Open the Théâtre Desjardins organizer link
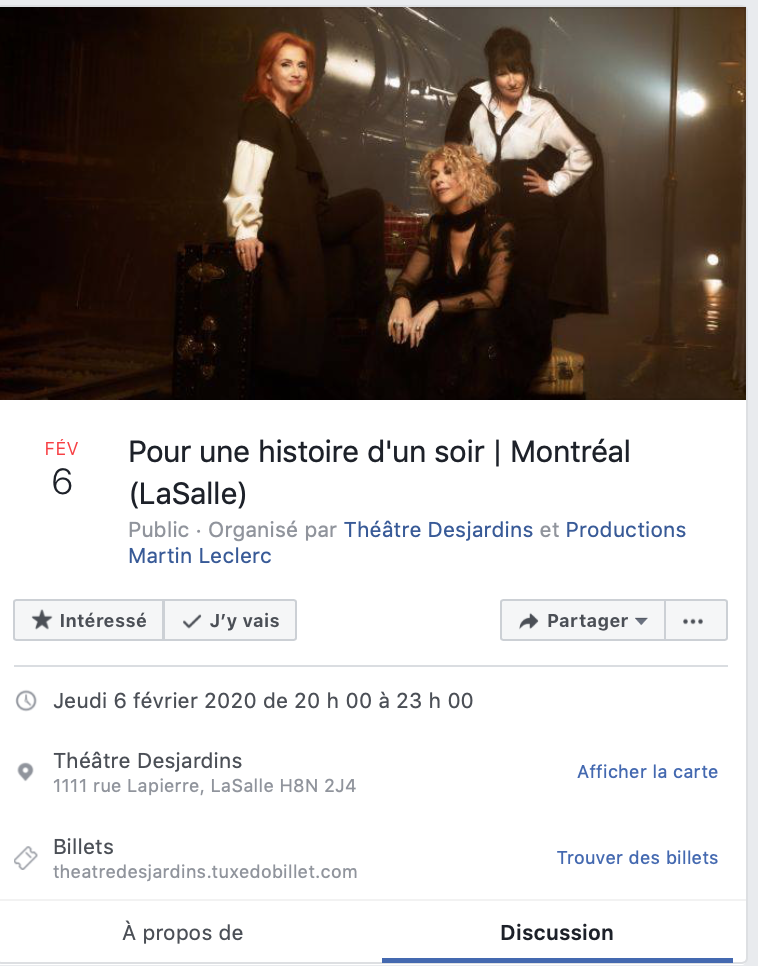 (438, 530)
